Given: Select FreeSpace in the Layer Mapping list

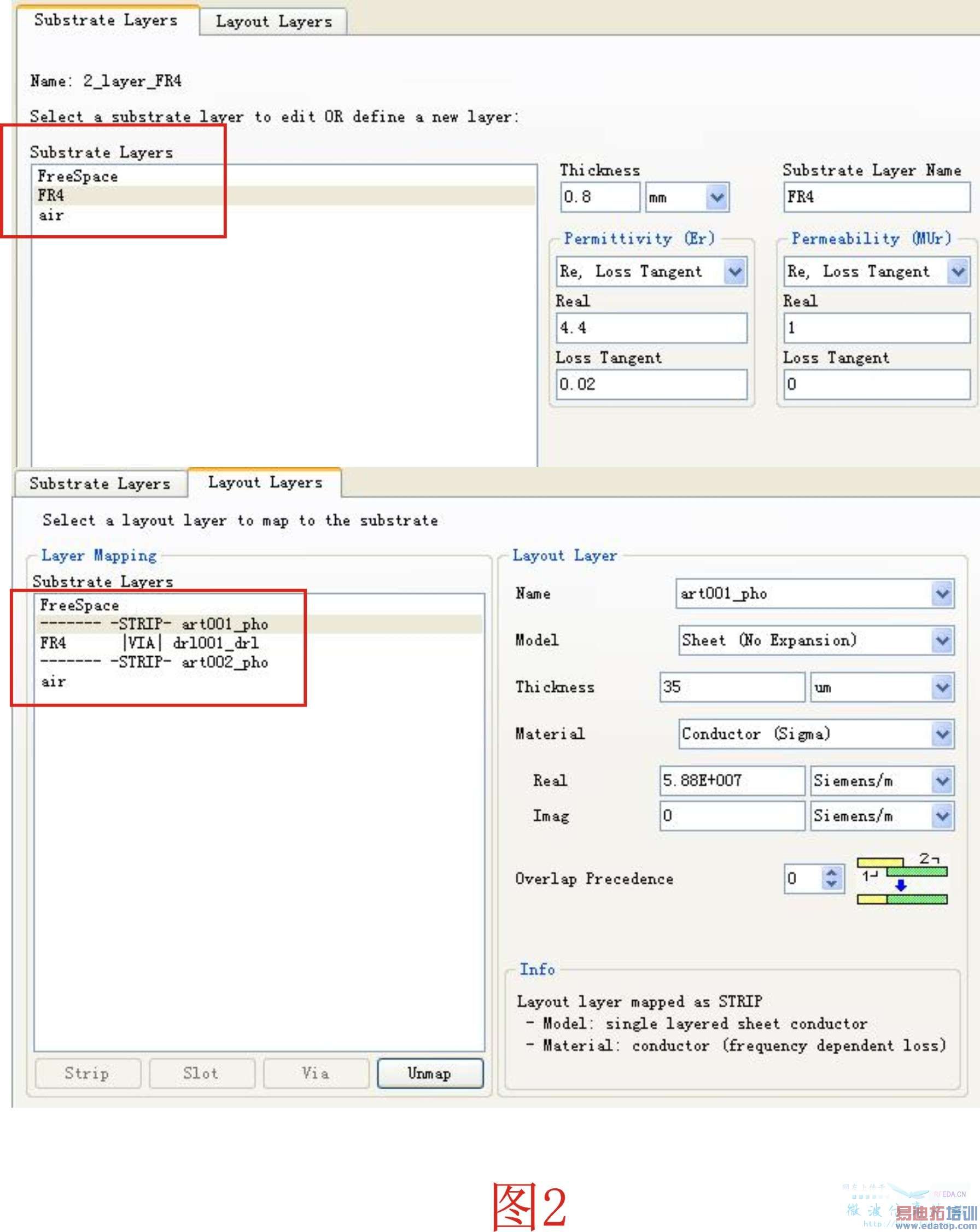Looking at the screenshot, I should click(259, 605).
